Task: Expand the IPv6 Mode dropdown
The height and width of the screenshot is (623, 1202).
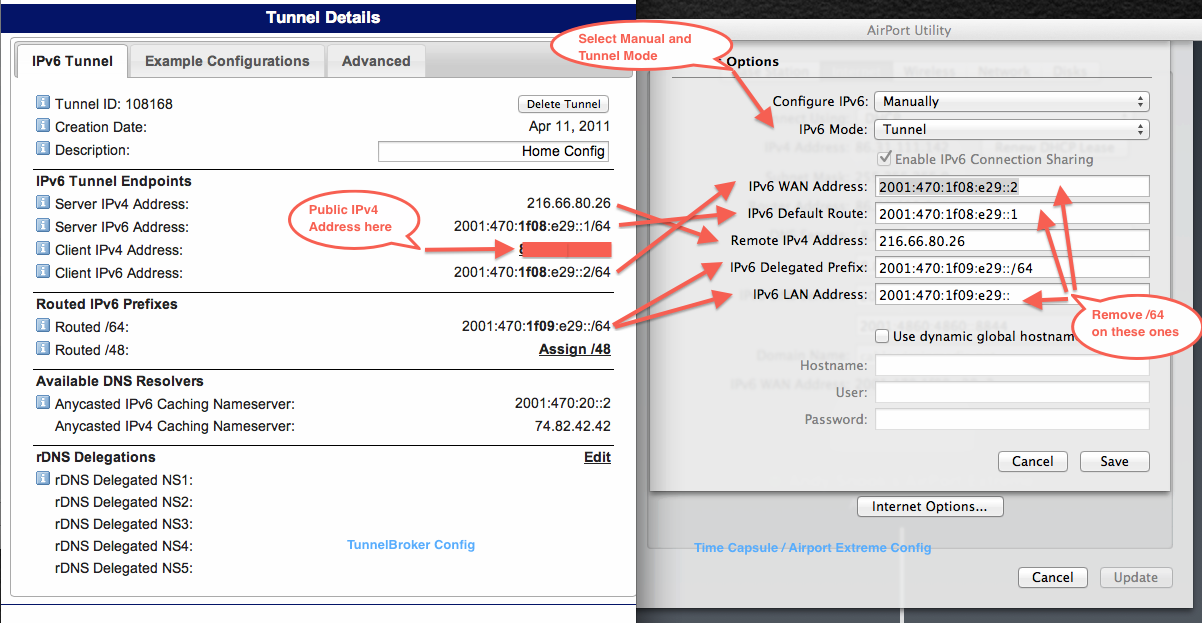Action: 1012,130
